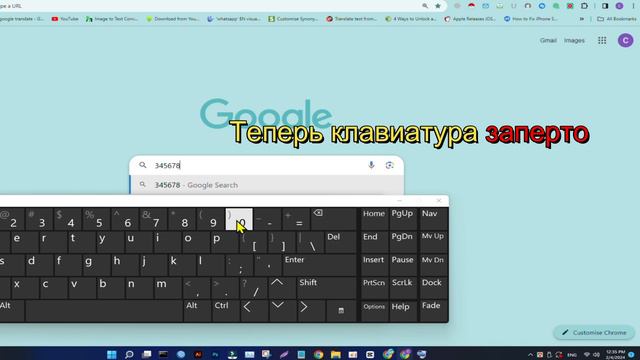Open Photoshop from the taskbar
This screenshot has width=640, height=360.
pyautogui.click(x=215, y=354)
